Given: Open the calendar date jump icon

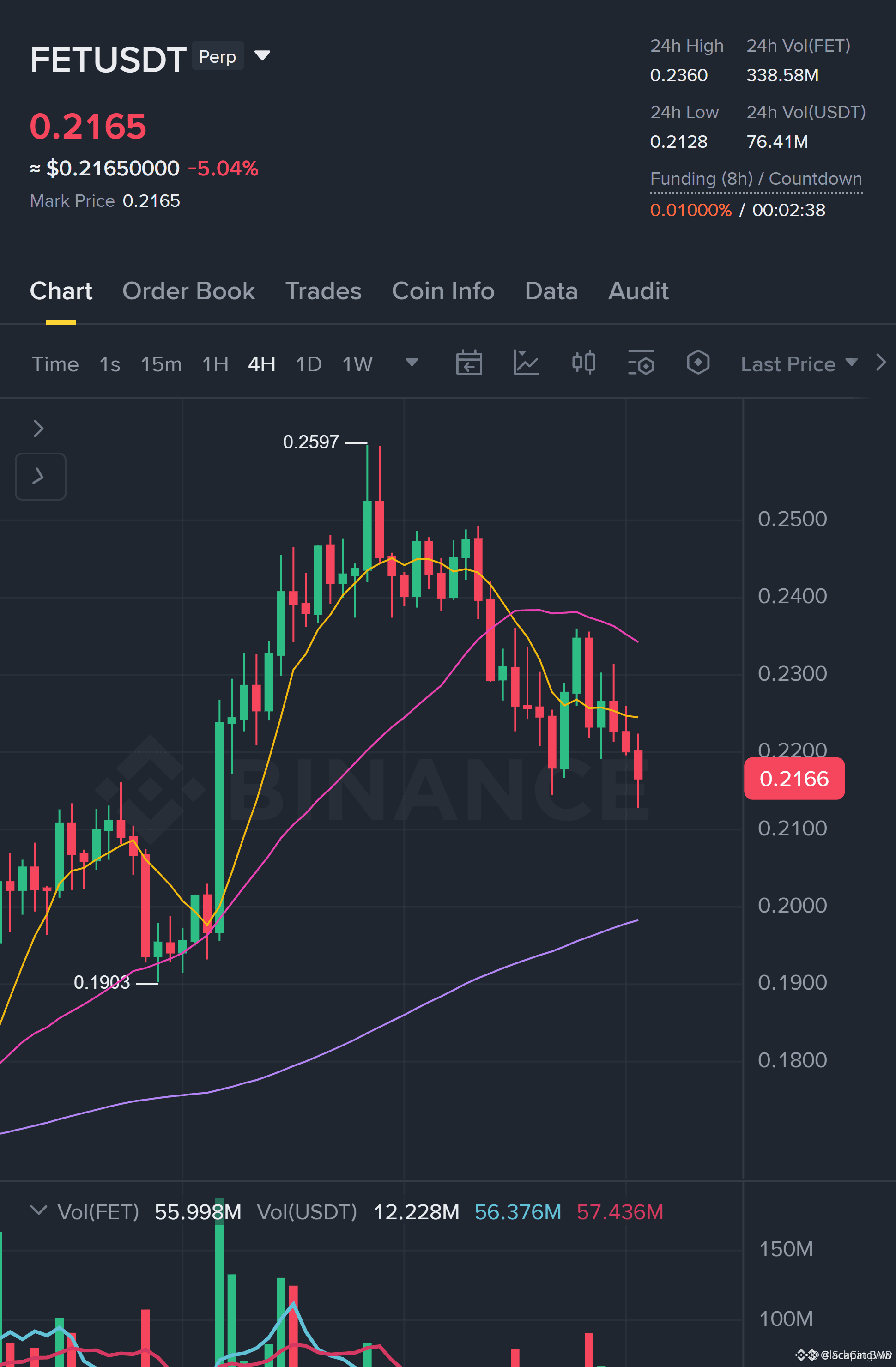Looking at the screenshot, I should (x=469, y=363).
